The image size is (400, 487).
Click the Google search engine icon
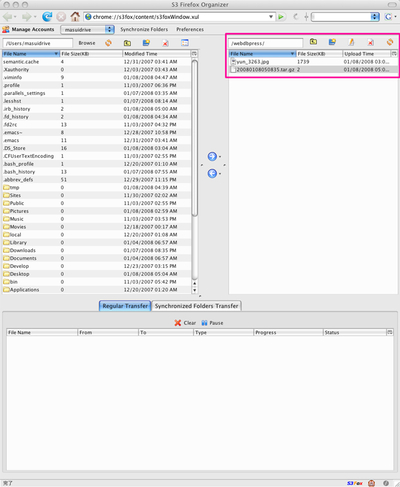pyautogui.click(x=388, y=17)
